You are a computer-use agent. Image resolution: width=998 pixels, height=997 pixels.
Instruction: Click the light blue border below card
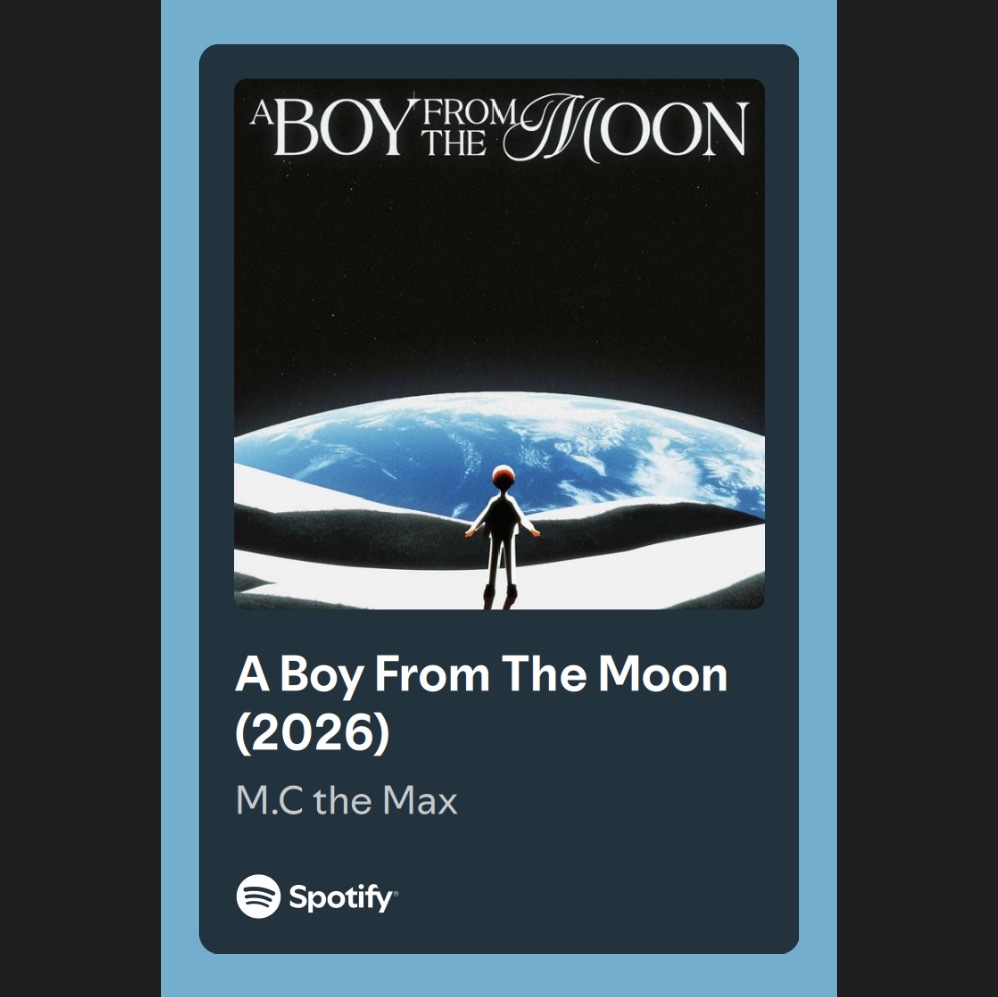(499, 975)
